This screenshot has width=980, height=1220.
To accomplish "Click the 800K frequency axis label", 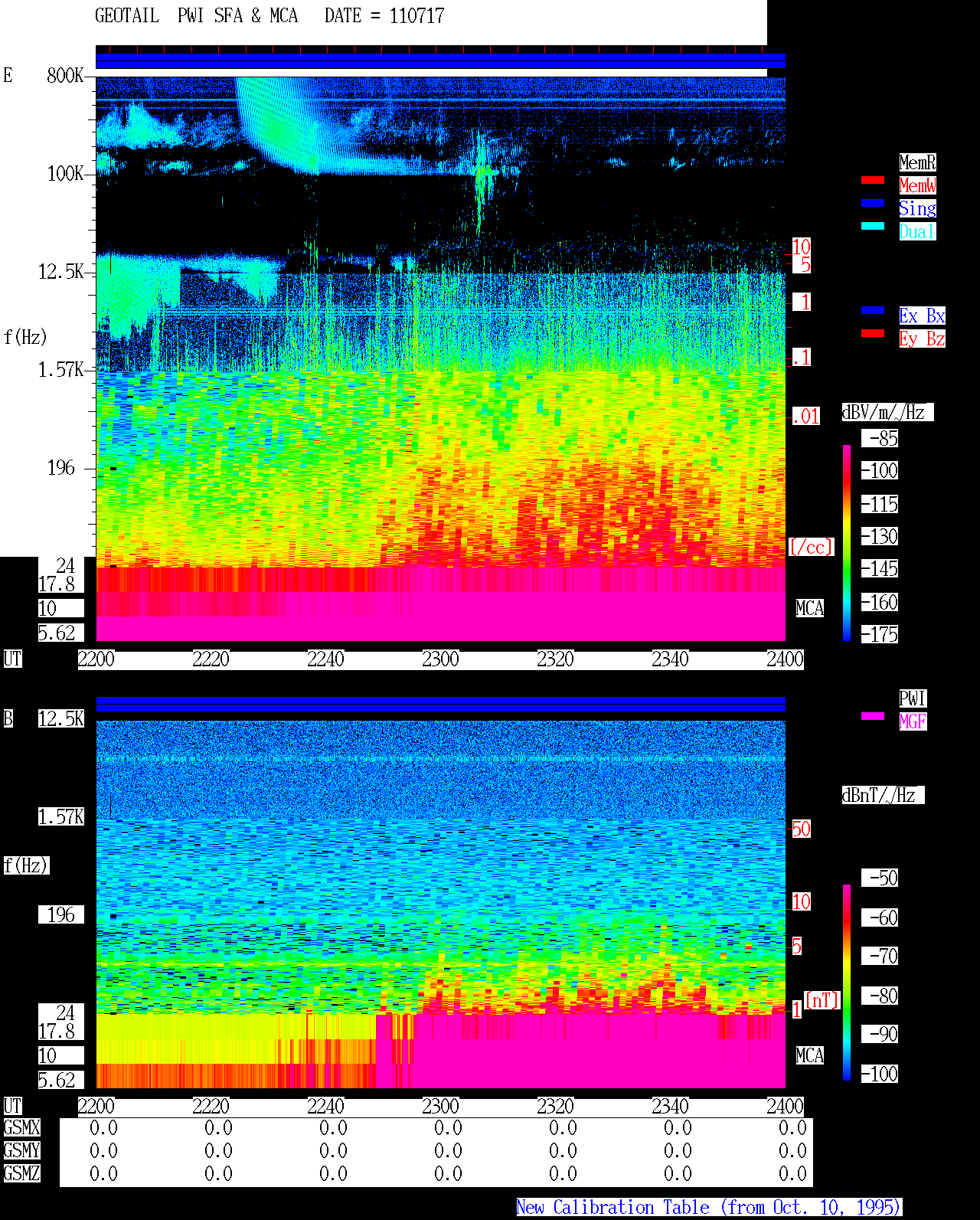I will pyautogui.click(x=65, y=75).
